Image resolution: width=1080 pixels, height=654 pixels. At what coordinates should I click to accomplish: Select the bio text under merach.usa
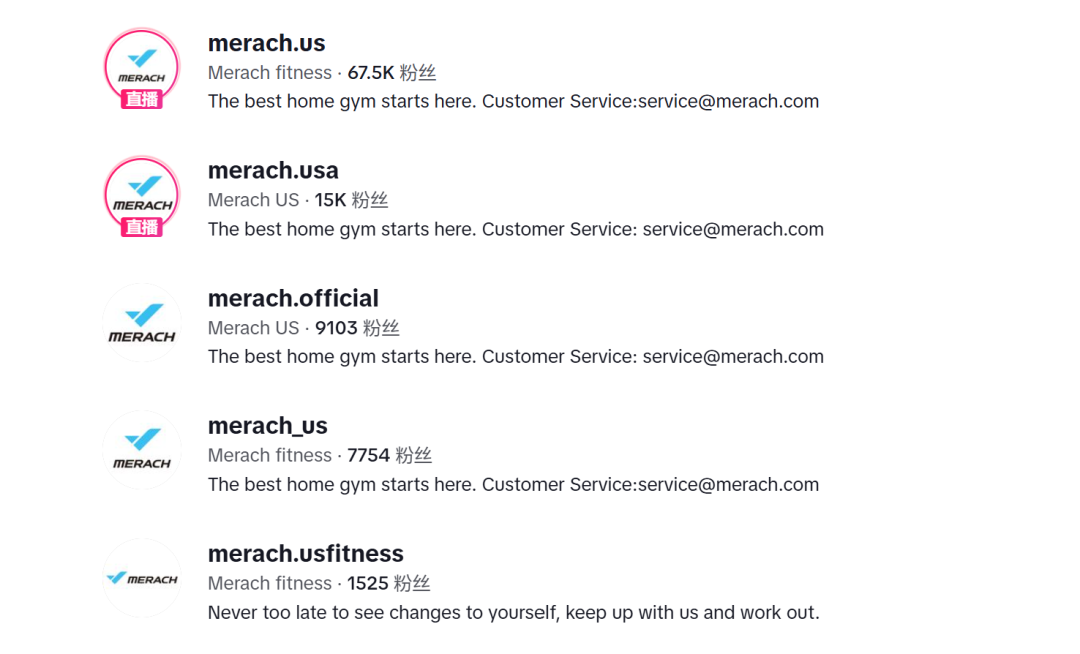(x=515, y=229)
